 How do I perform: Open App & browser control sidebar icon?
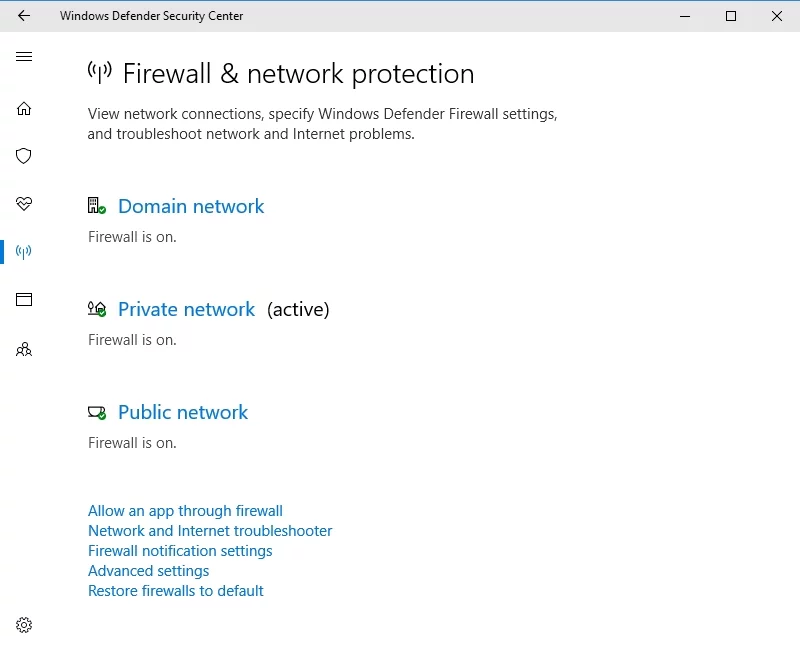(24, 299)
